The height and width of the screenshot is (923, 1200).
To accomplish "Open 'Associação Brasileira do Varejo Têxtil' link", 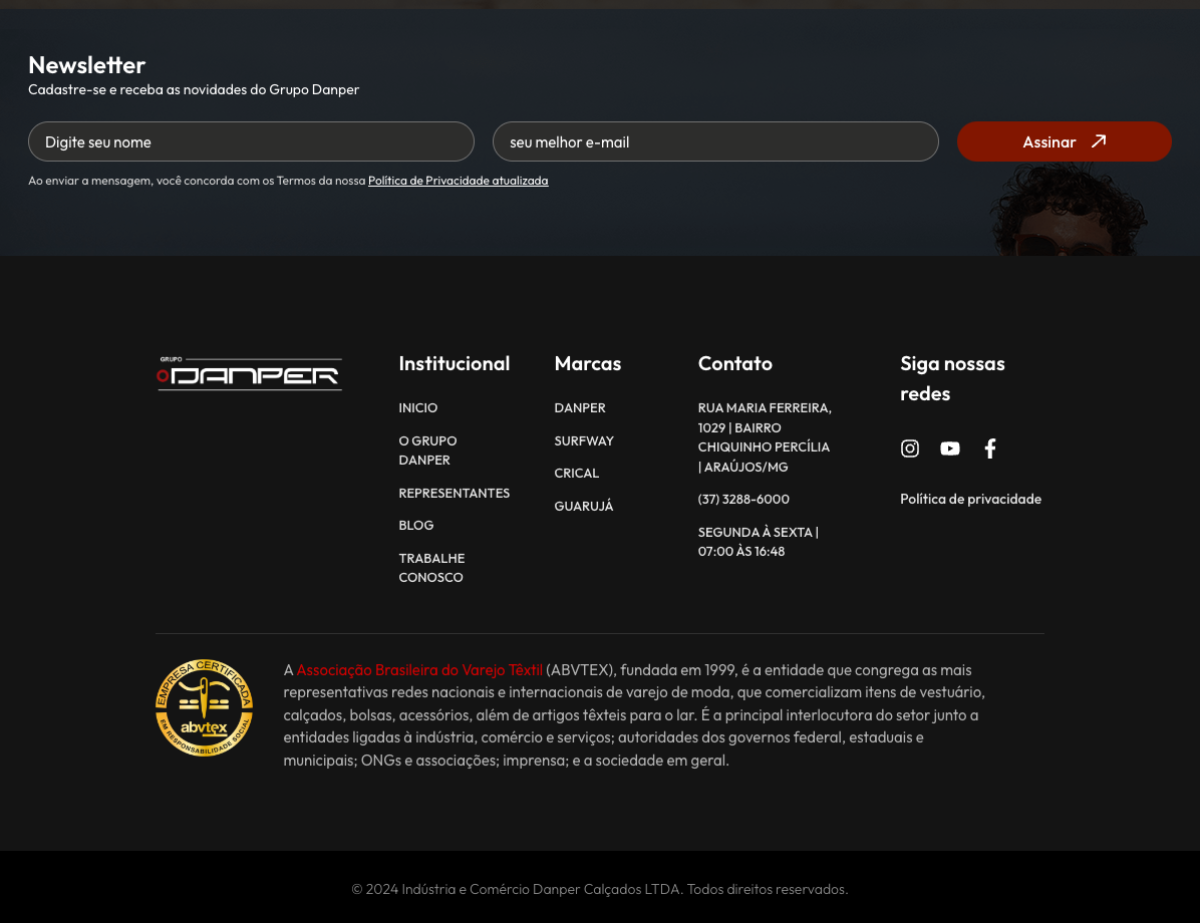I will pyautogui.click(x=419, y=670).
